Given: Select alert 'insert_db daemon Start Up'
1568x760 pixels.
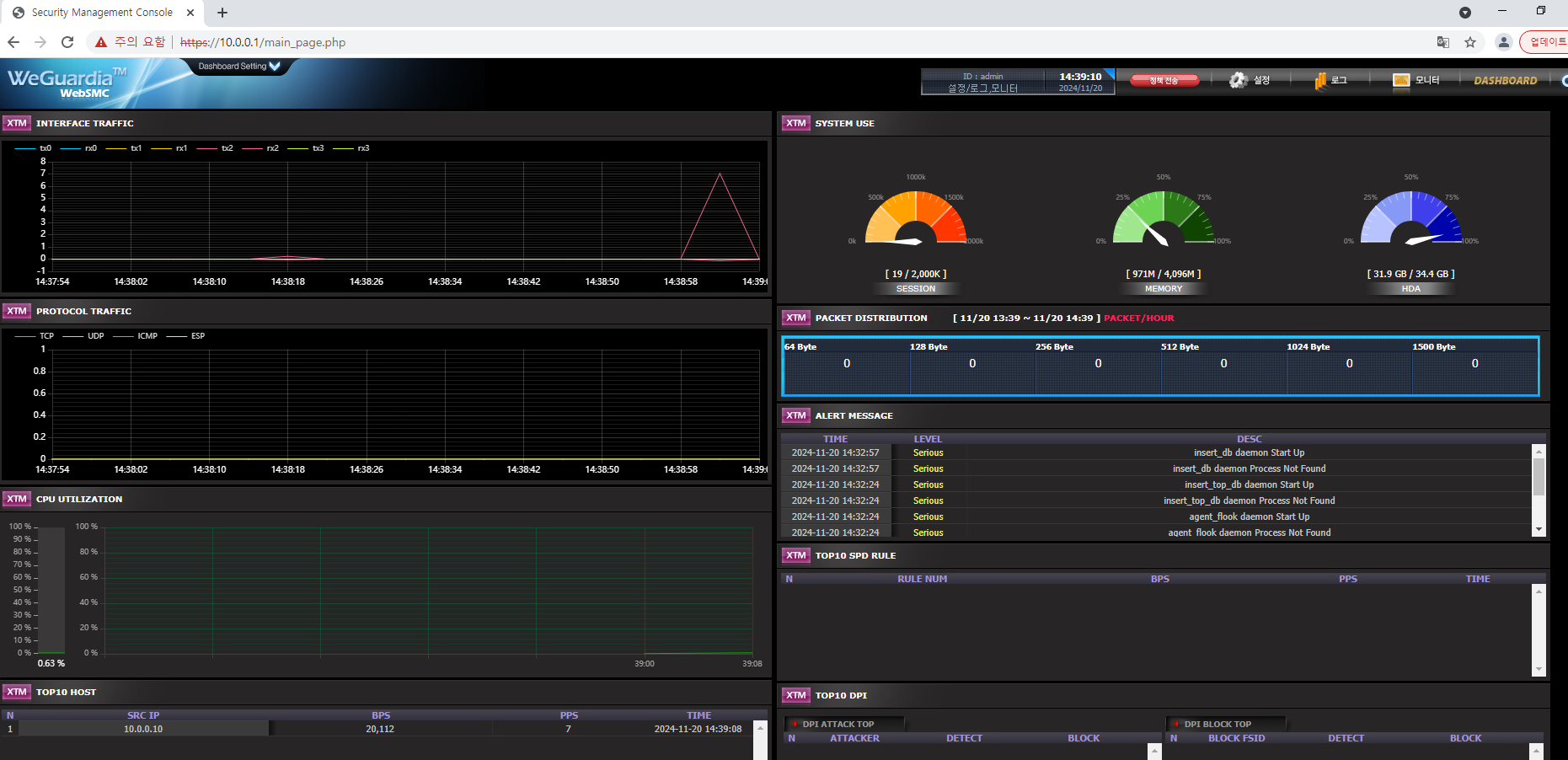Looking at the screenshot, I should pyautogui.click(x=1156, y=452).
